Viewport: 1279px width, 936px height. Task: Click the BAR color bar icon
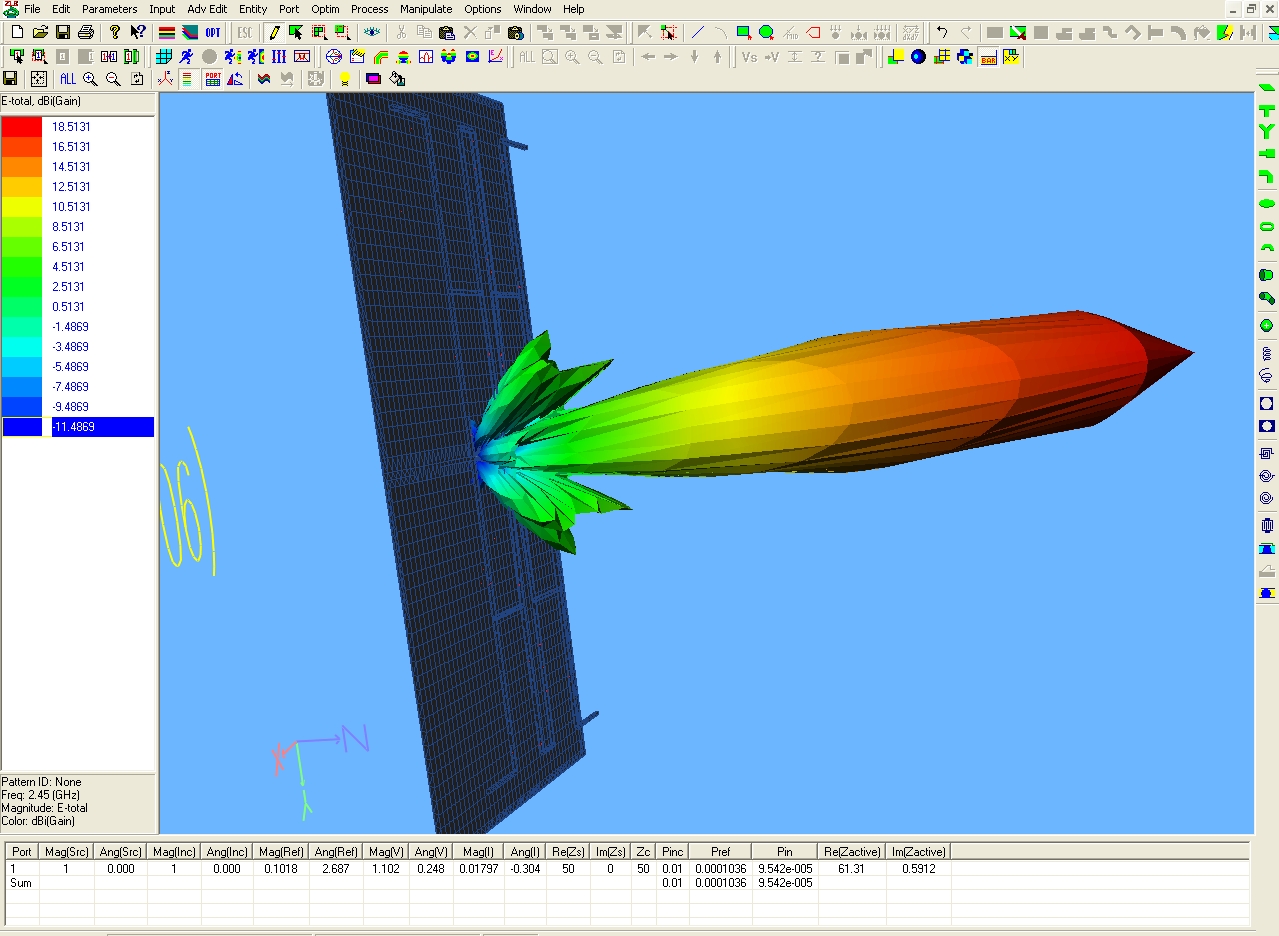coord(989,56)
